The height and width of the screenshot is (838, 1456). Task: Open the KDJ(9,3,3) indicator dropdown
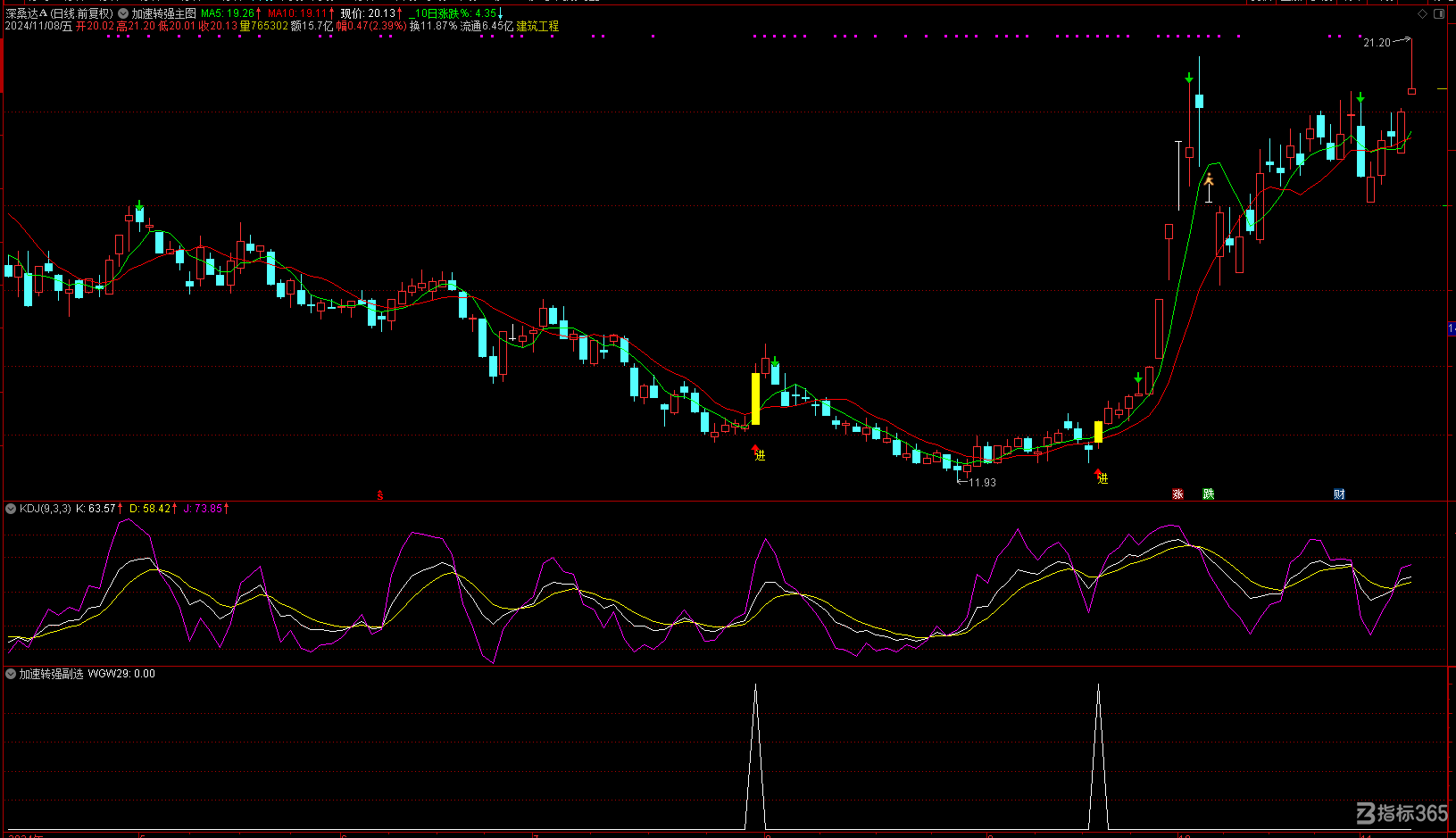point(11,509)
